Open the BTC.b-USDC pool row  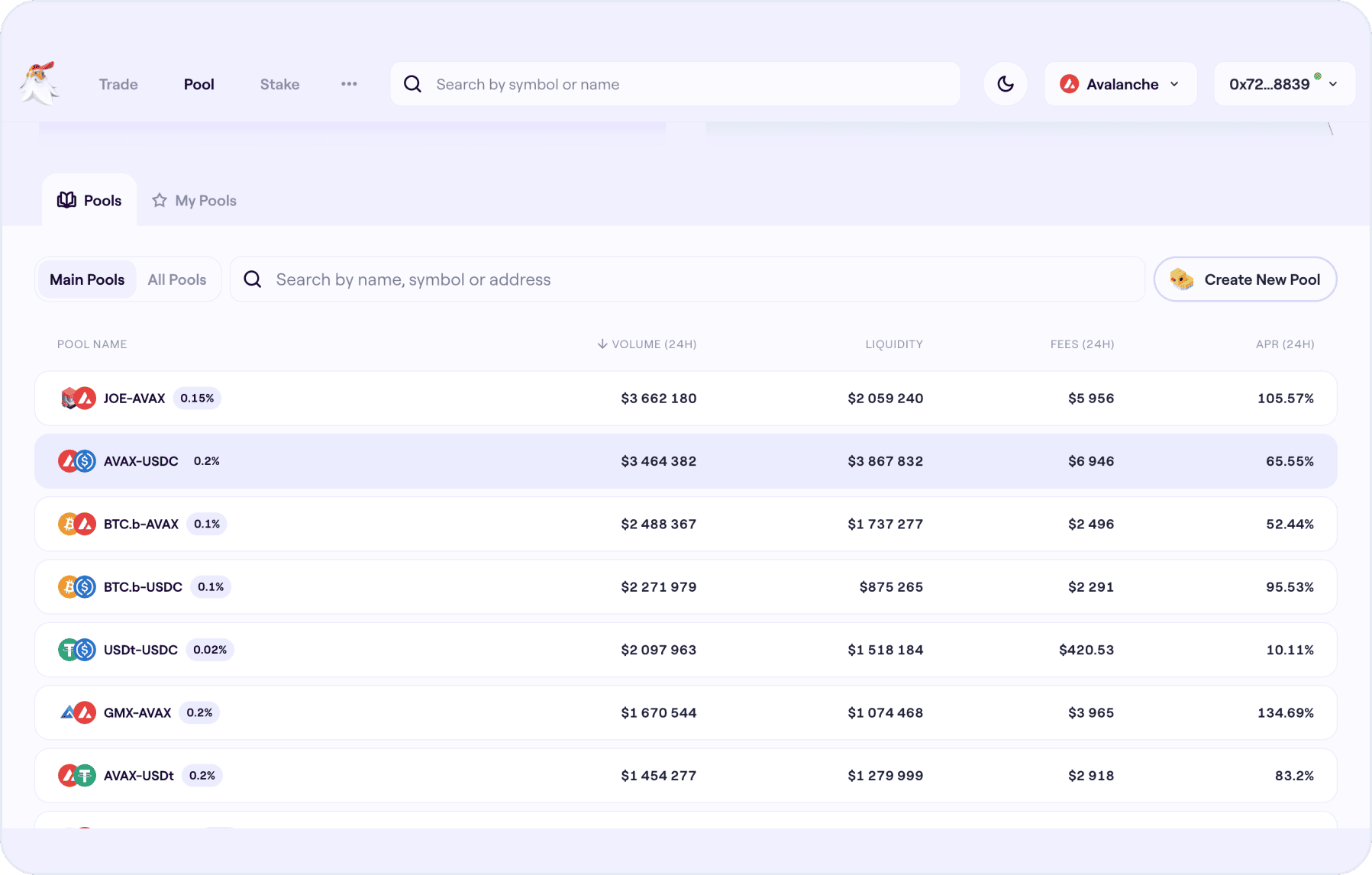click(686, 586)
